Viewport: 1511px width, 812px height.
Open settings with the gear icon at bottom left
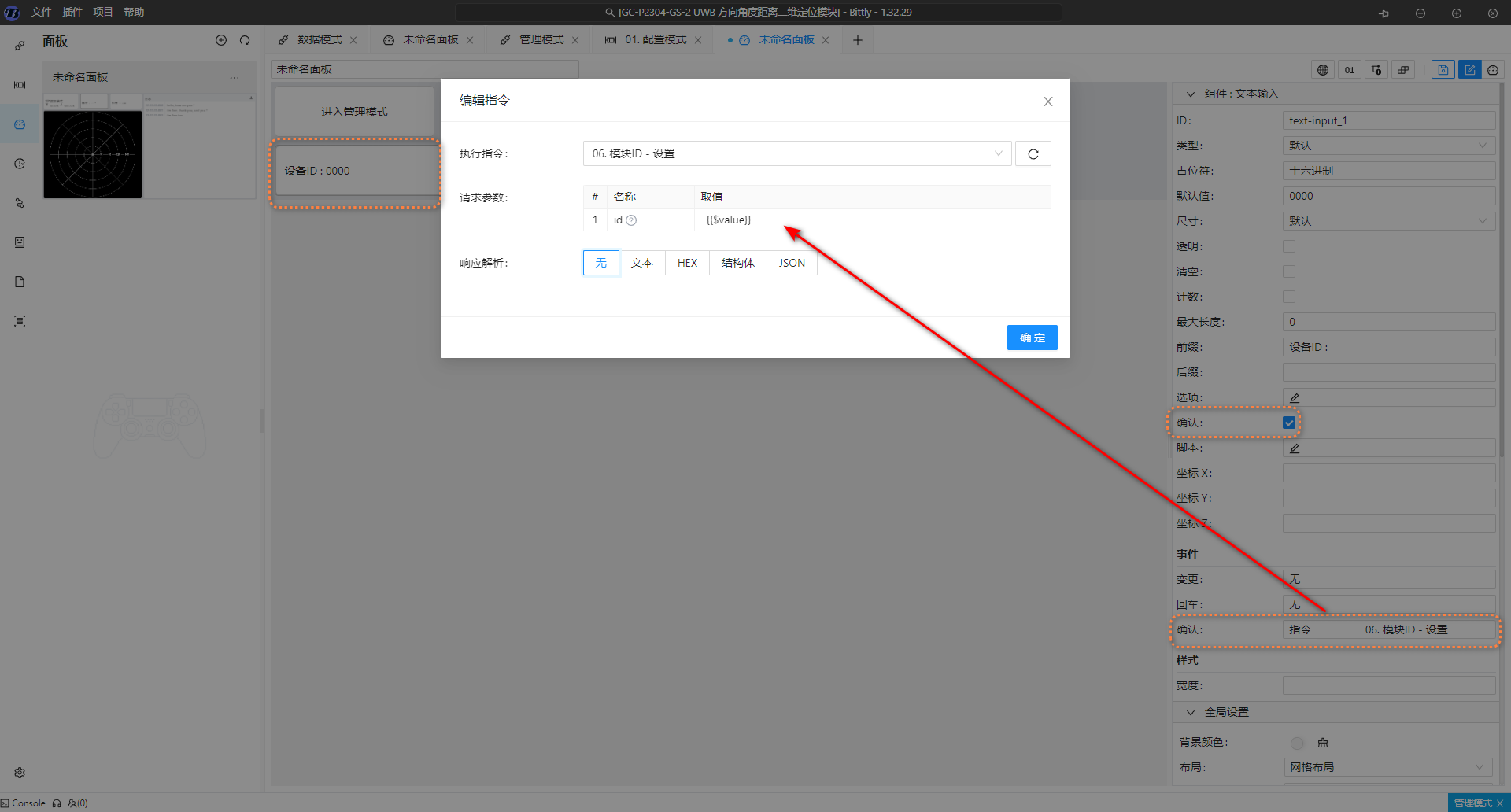coord(20,773)
